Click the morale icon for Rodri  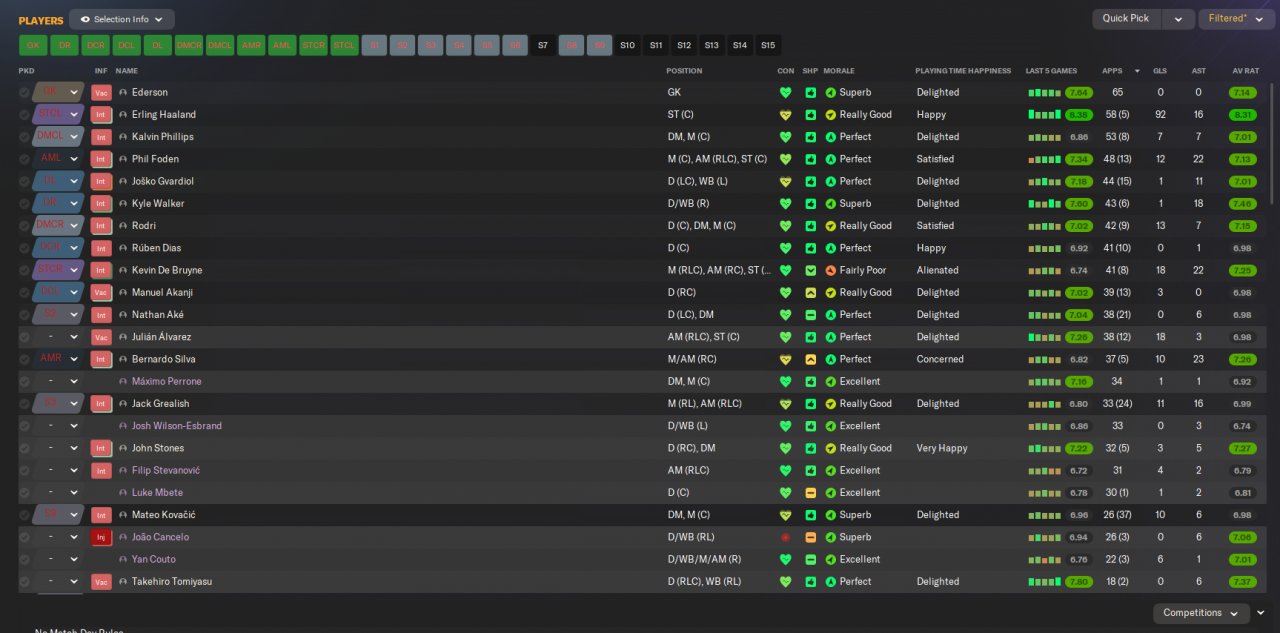(x=830, y=226)
